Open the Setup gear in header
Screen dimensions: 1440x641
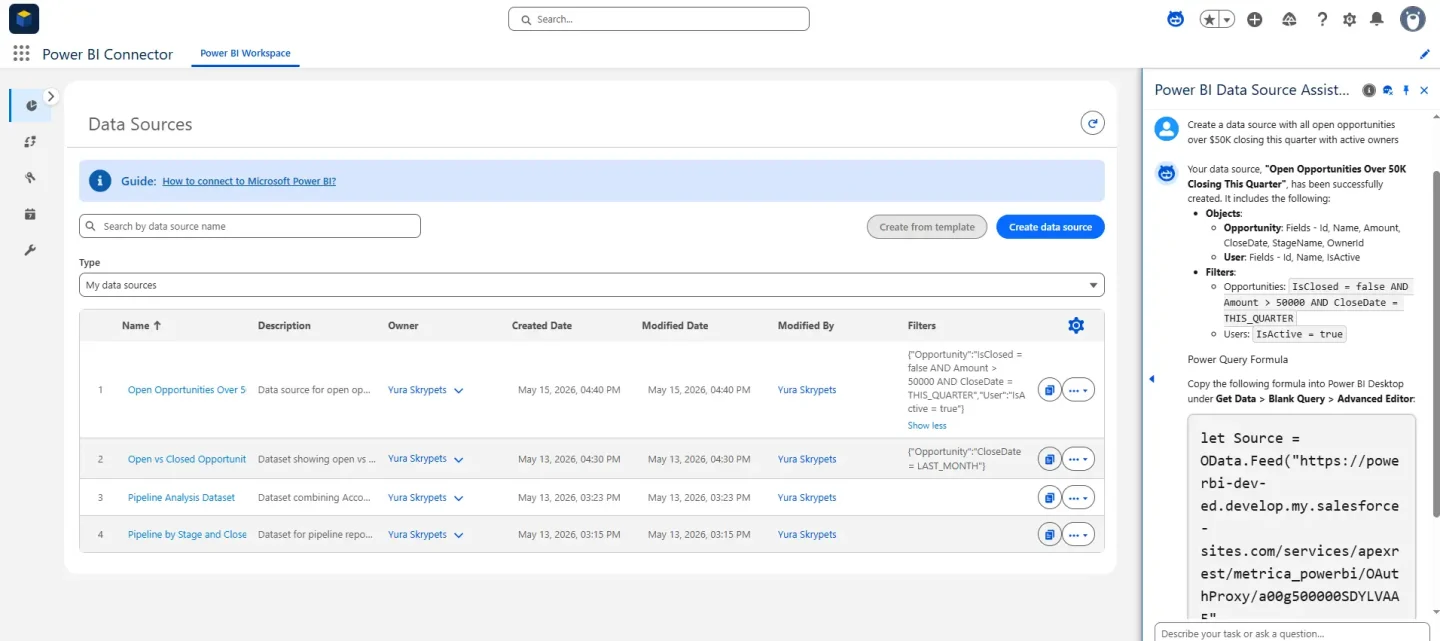1350,19
